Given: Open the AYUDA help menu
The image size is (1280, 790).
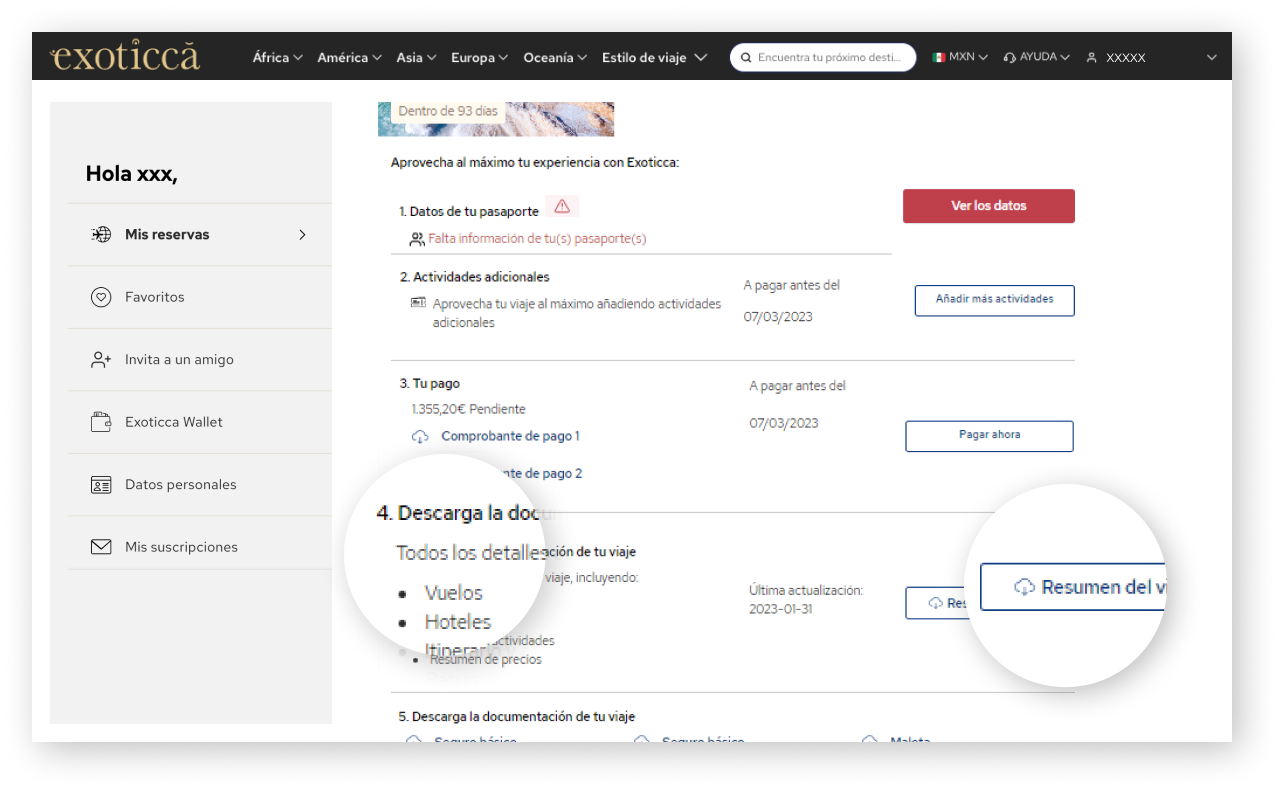Looking at the screenshot, I should coord(1036,57).
